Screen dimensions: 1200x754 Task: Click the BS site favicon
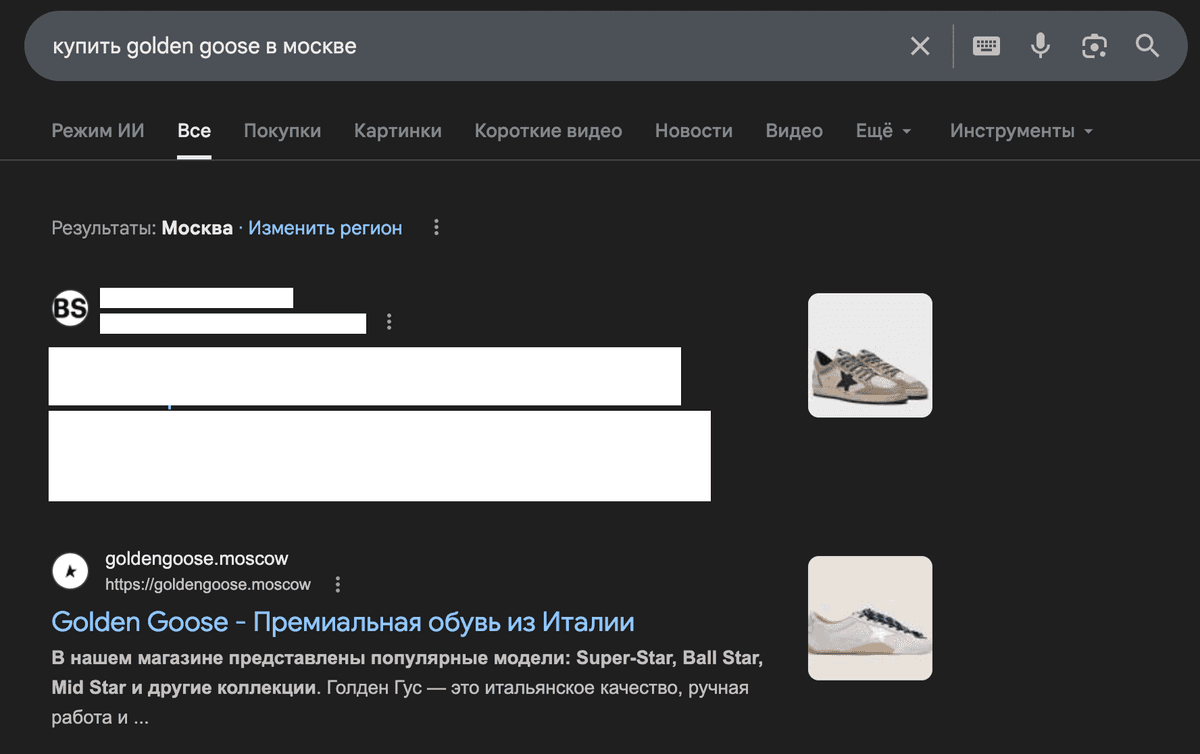70,307
